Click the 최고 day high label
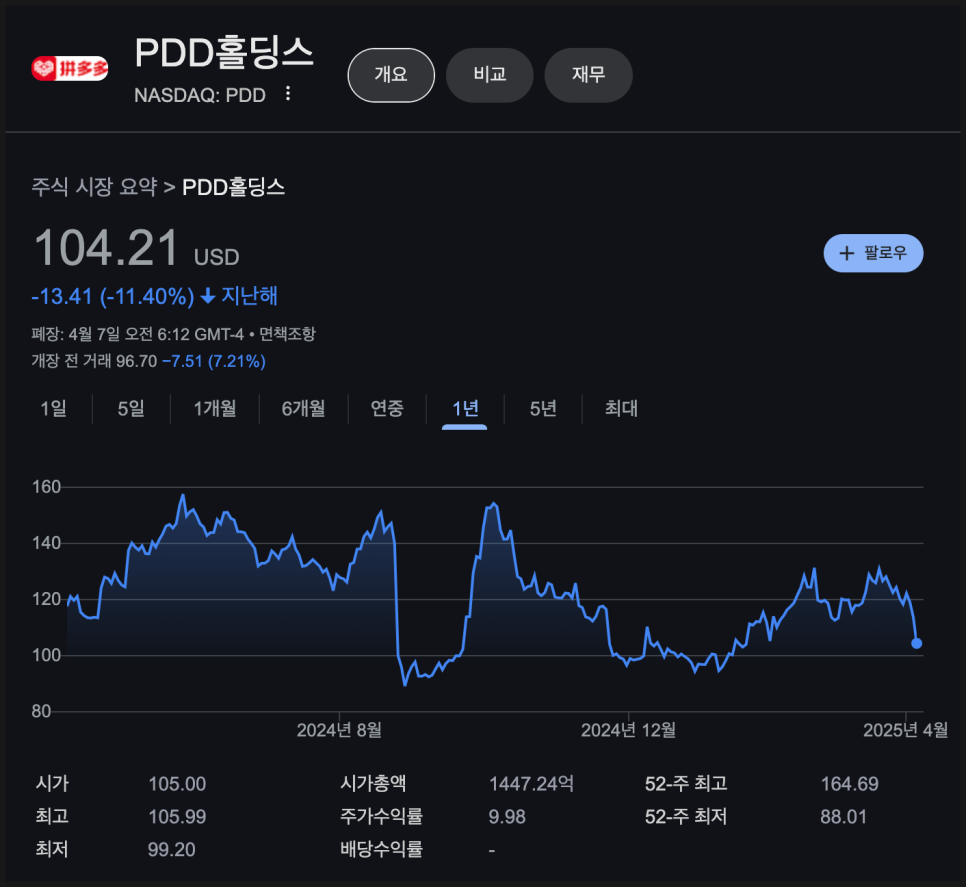The width and height of the screenshot is (966, 887). click(x=52, y=816)
